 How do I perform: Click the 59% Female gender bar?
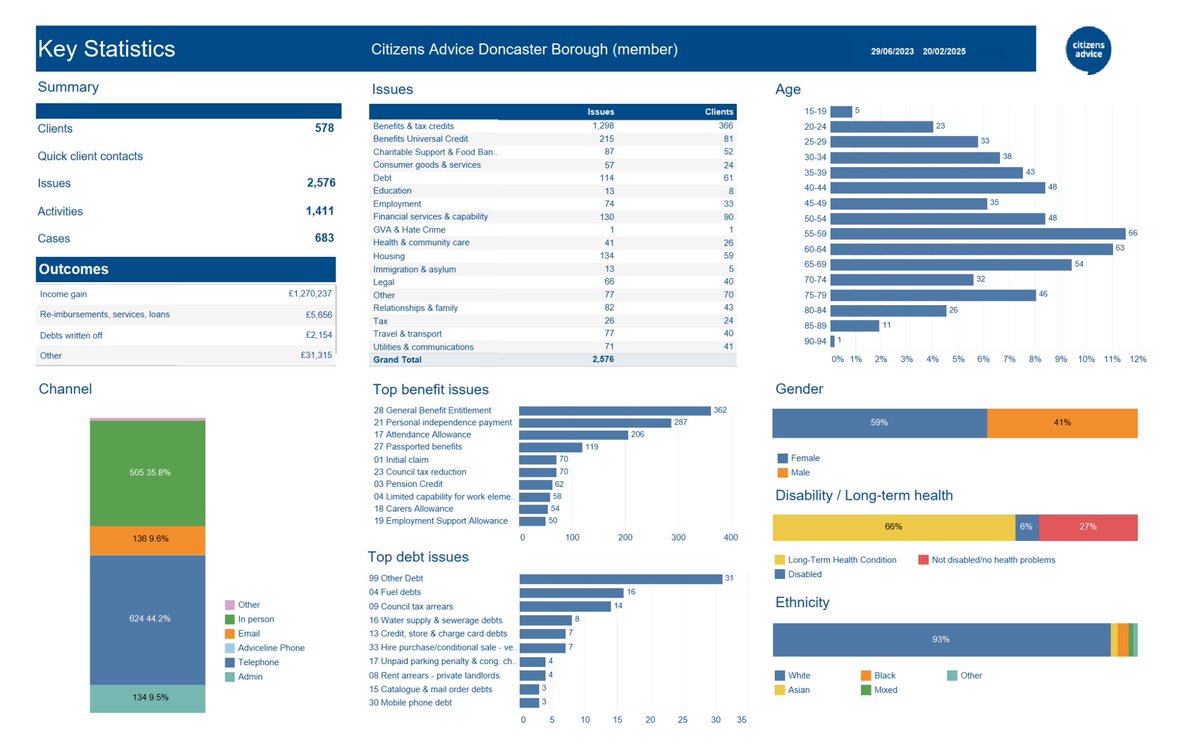point(880,423)
